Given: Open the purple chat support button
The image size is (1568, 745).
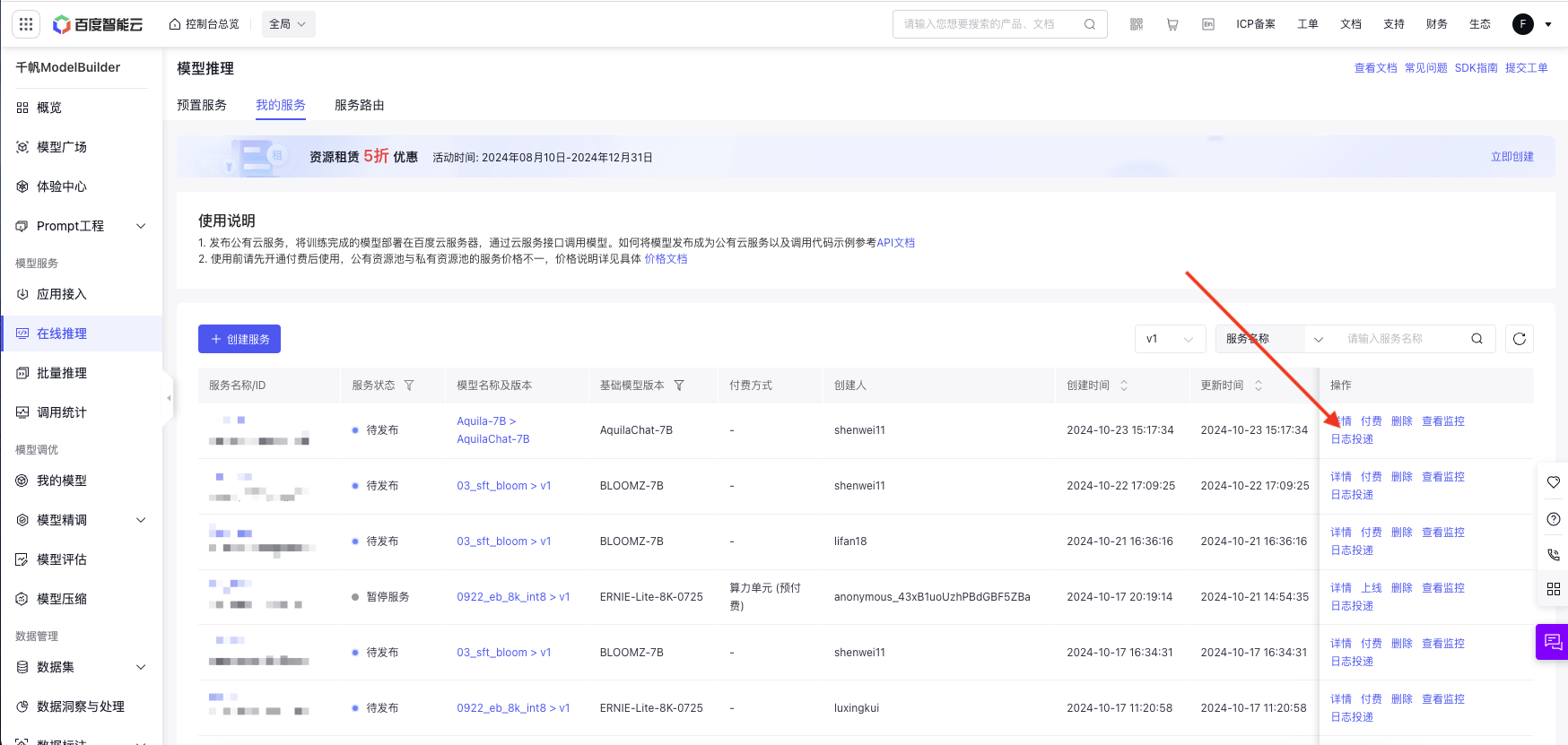Looking at the screenshot, I should click(x=1553, y=642).
